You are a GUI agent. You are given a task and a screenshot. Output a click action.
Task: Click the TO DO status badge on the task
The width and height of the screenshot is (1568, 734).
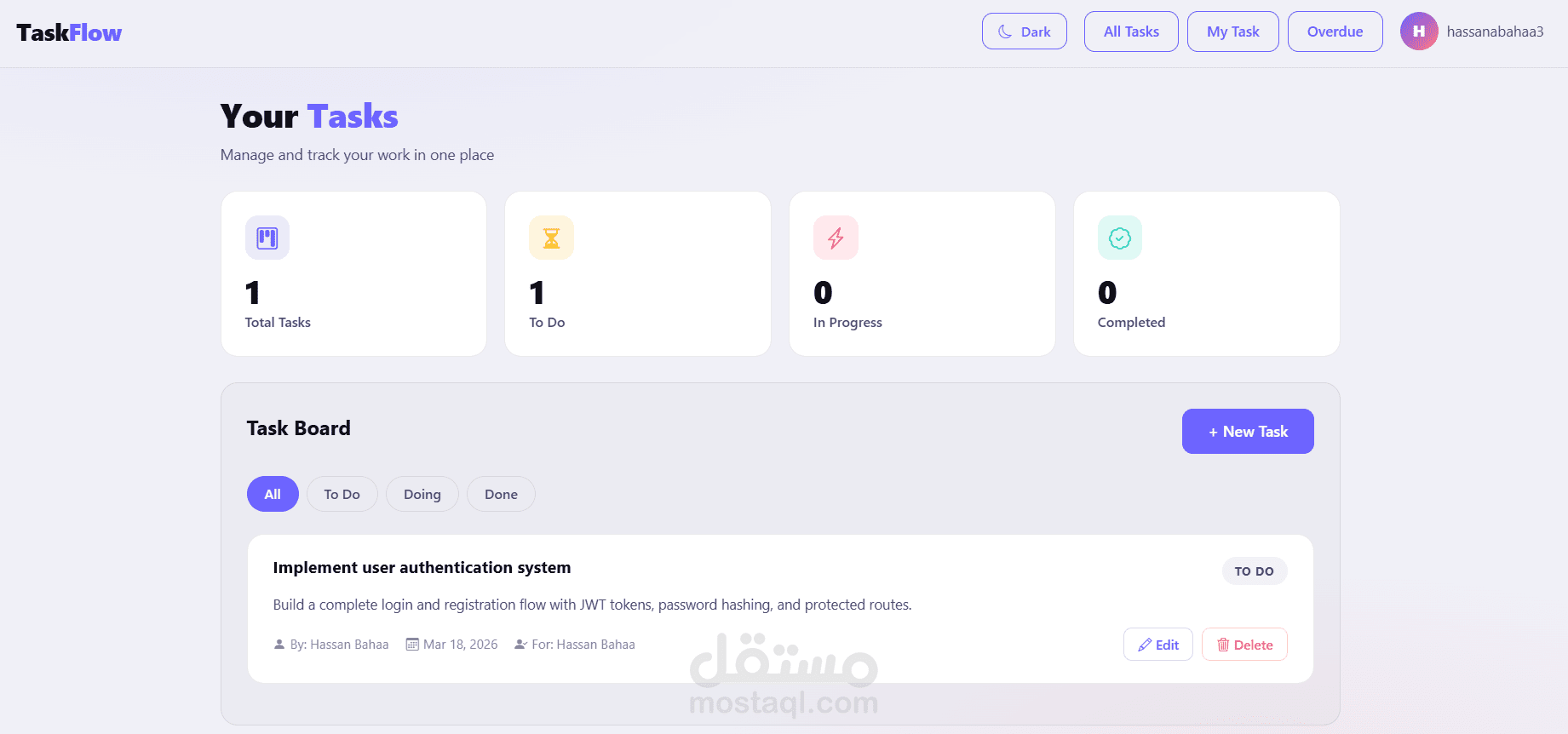click(x=1254, y=571)
